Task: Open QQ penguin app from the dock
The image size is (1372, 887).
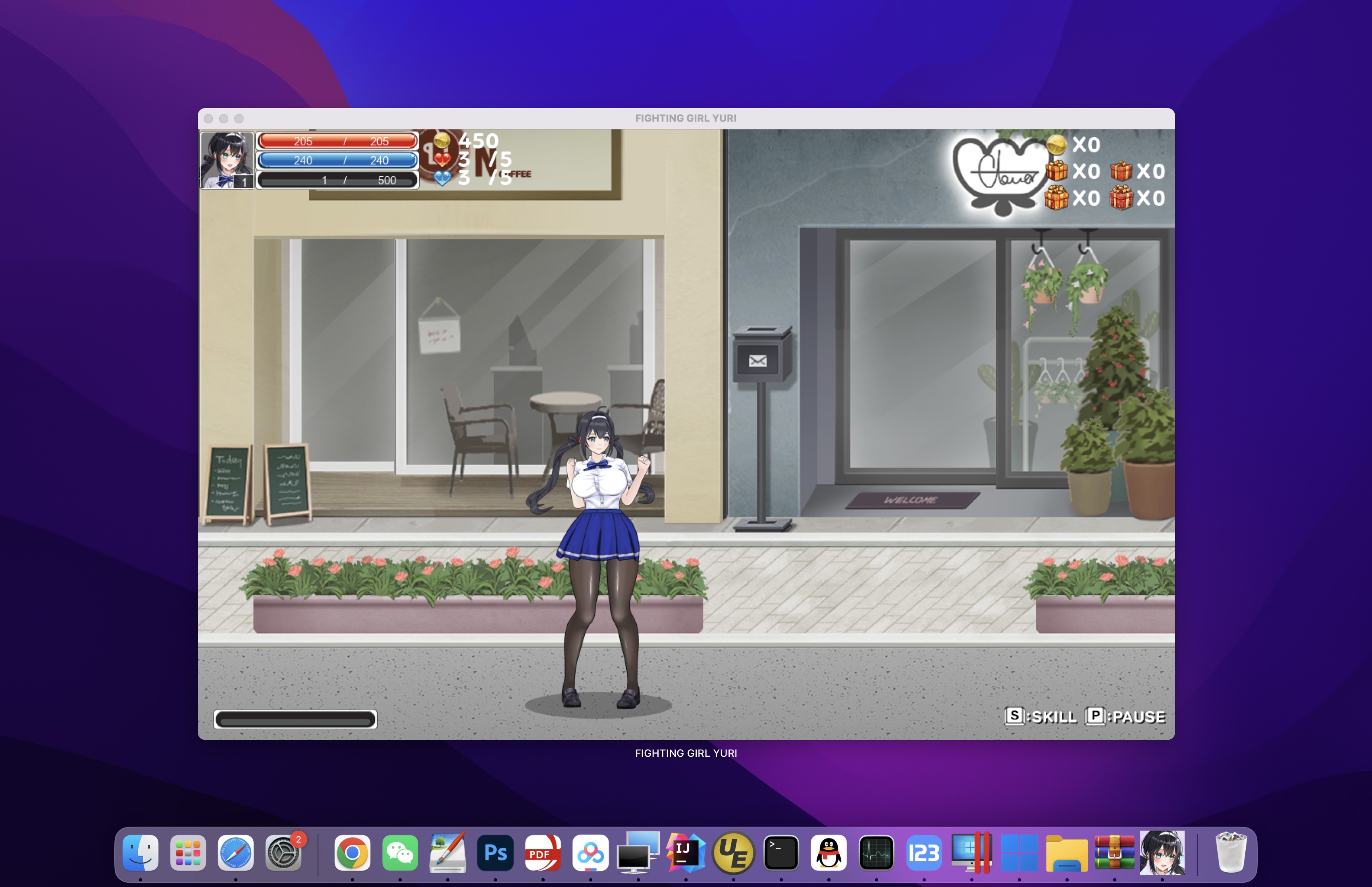Action: tap(829, 852)
